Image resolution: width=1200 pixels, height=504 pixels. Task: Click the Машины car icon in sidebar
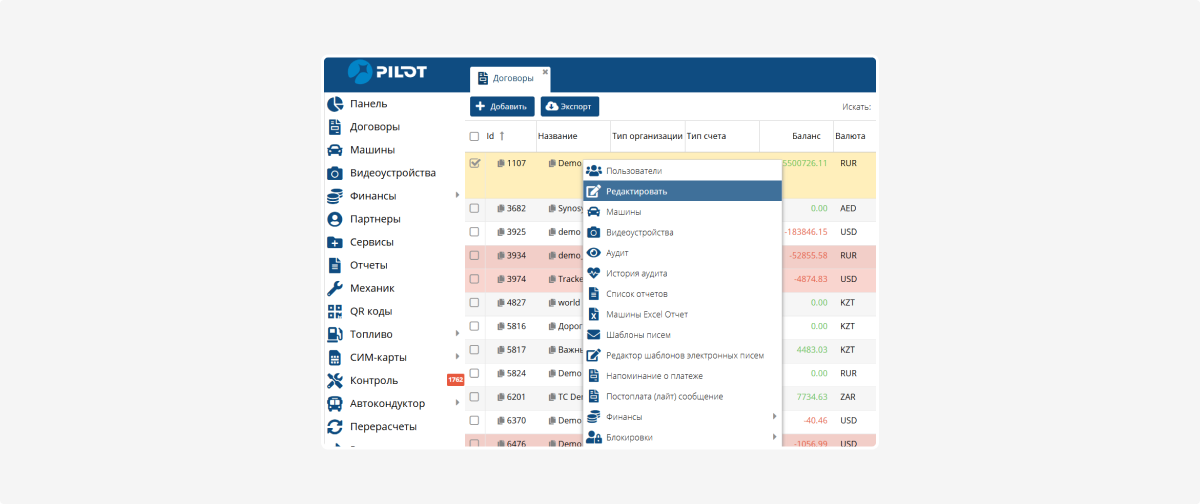click(x=335, y=150)
